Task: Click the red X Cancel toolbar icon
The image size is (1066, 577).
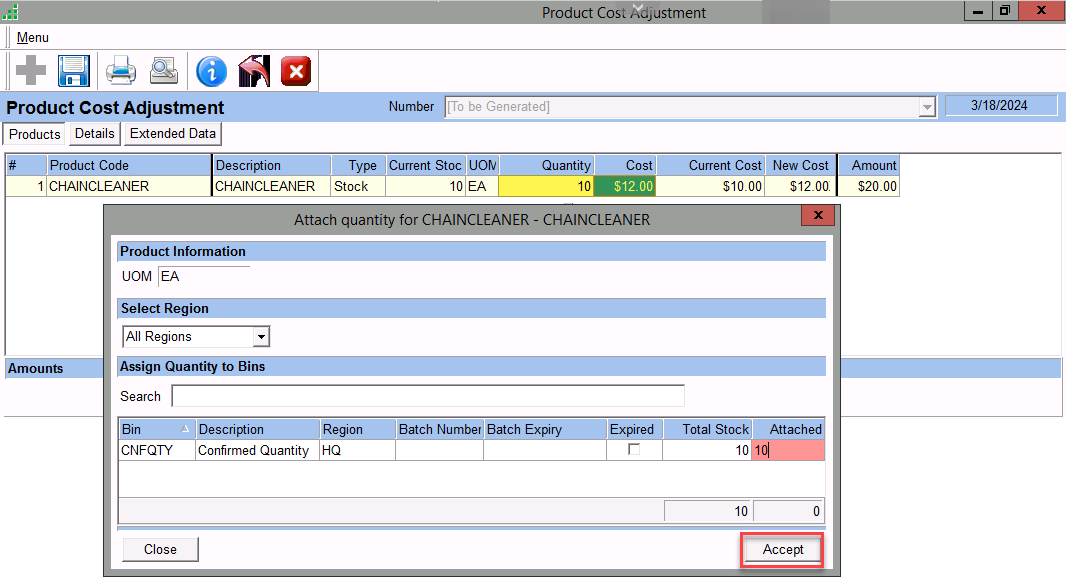Action: pos(296,71)
